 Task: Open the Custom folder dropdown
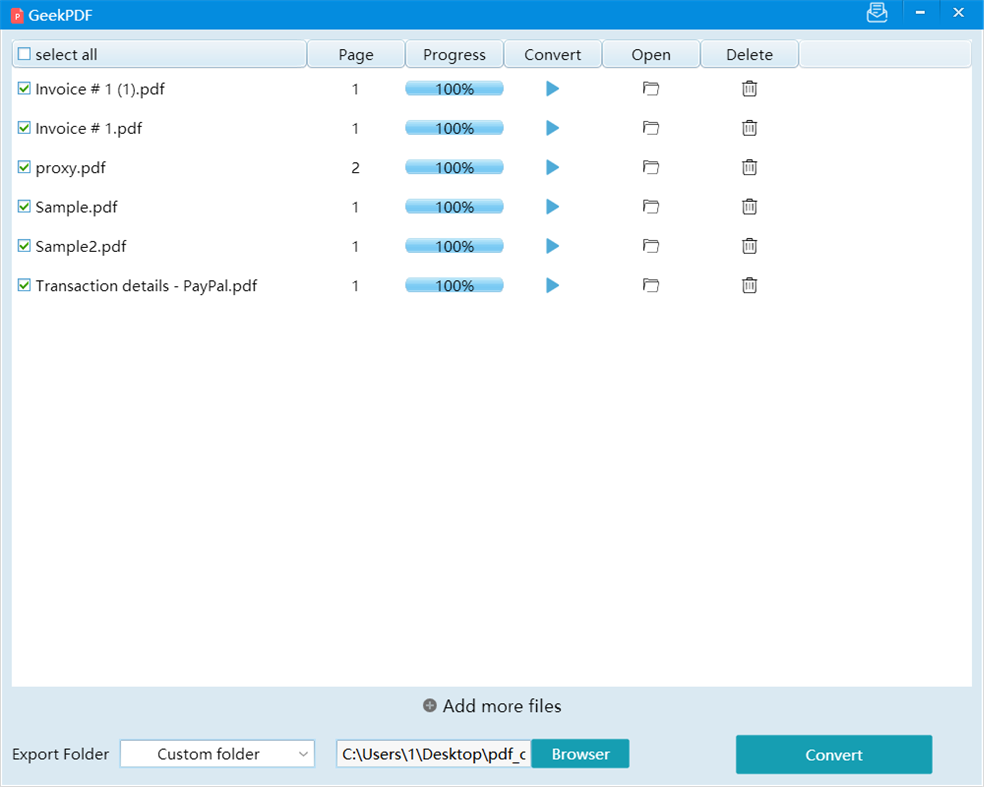[x=217, y=754]
